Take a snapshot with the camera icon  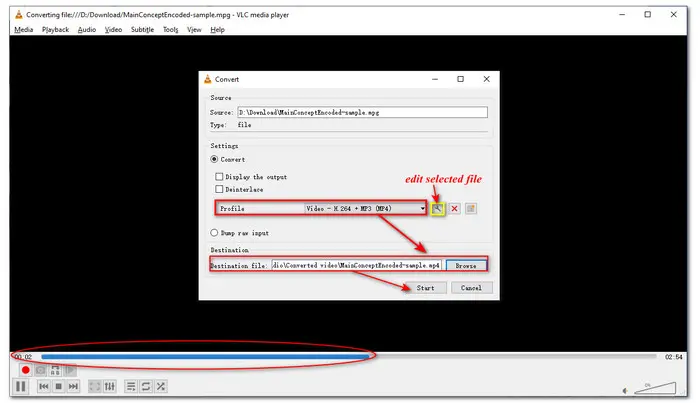tap(40, 370)
